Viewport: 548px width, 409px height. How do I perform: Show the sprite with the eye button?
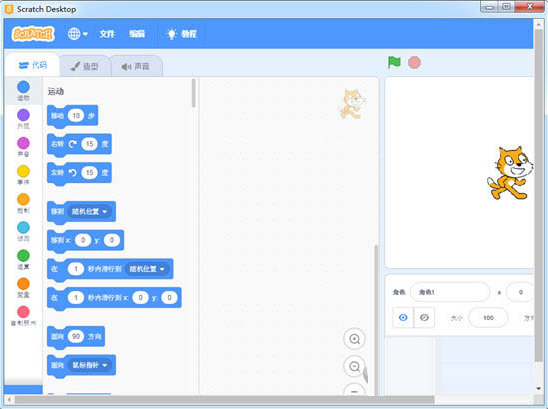[x=403, y=317]
